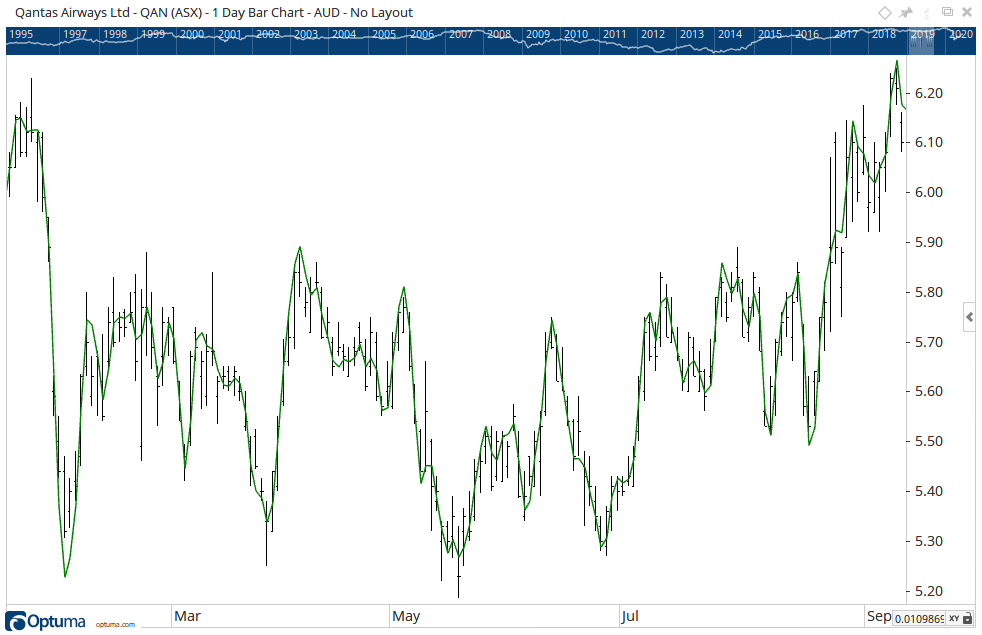Click the 5.60 price scale label
This screenshot has width=982, height=635.
click(x=929, y=391)
